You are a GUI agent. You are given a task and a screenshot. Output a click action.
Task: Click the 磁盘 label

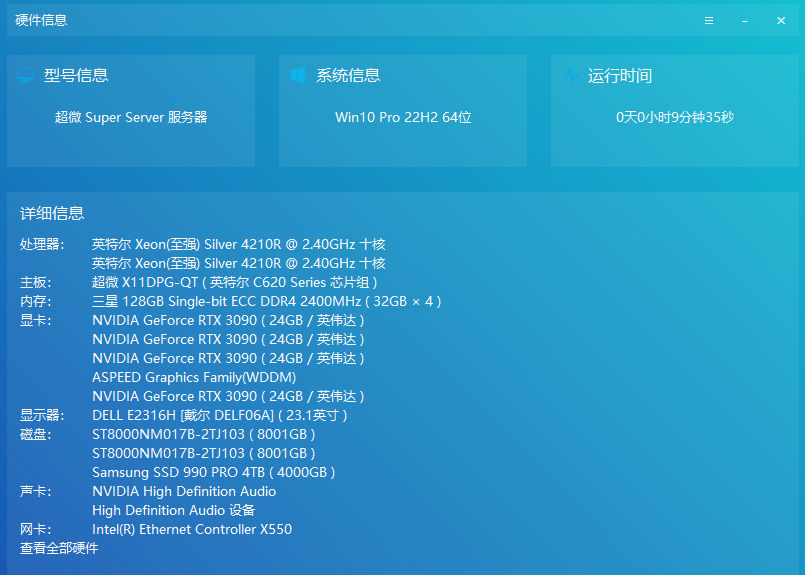click(35, 434)
